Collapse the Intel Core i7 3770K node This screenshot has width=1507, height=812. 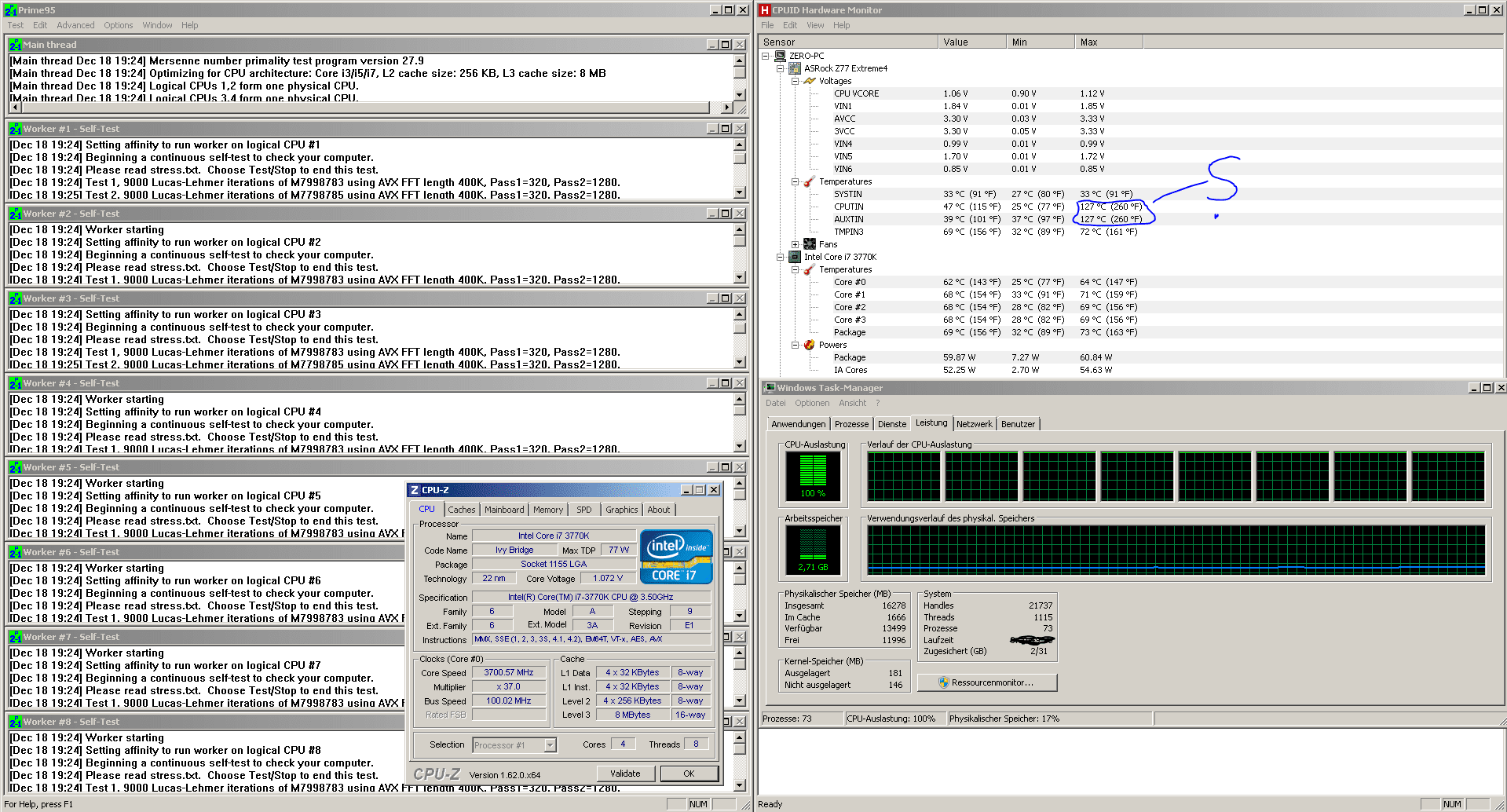coord(780,257)
